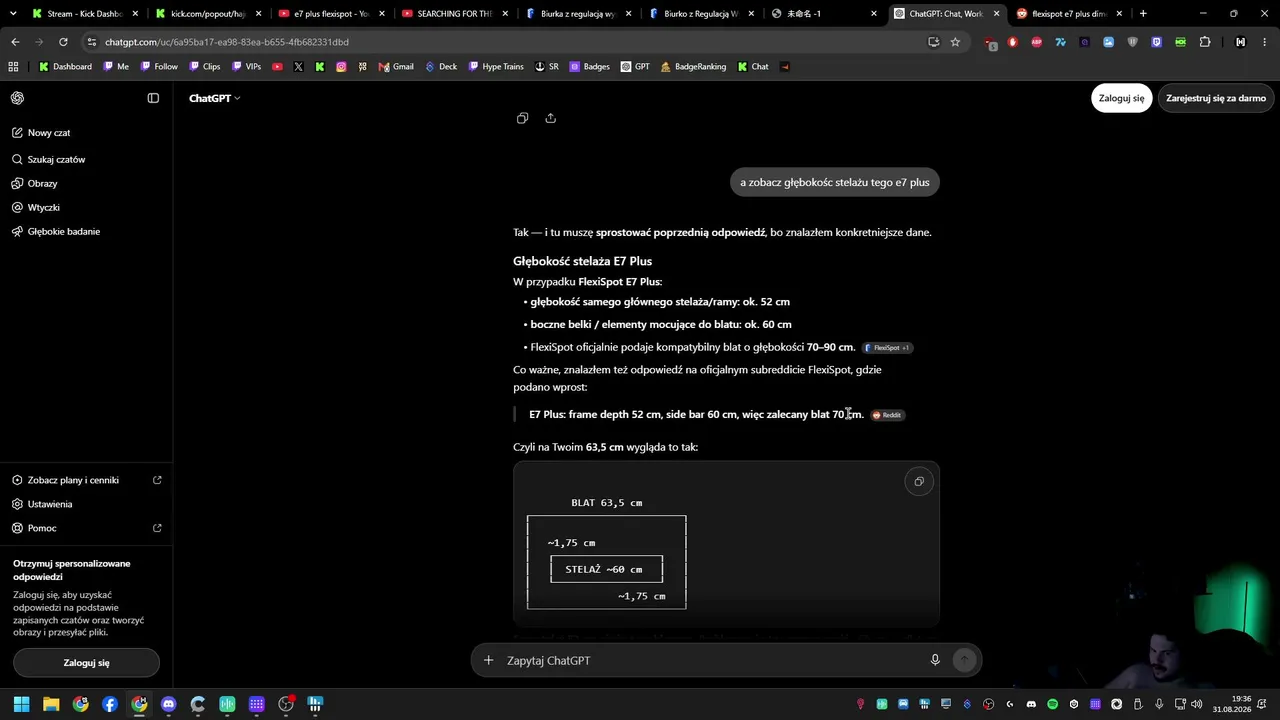Open the Twitch extension icon in toolbar
This screenshot has width=1280, height=720.
click(x=1157, y=42)
